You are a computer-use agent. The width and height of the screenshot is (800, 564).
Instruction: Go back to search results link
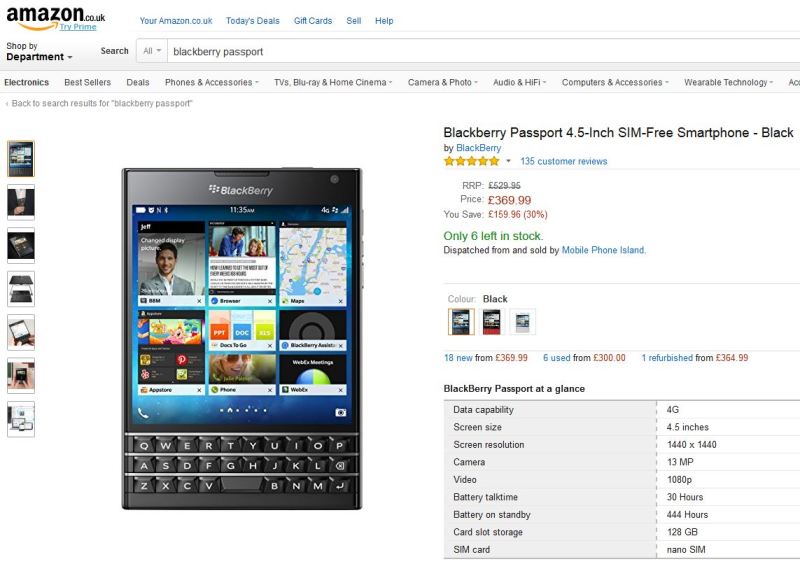101,103
